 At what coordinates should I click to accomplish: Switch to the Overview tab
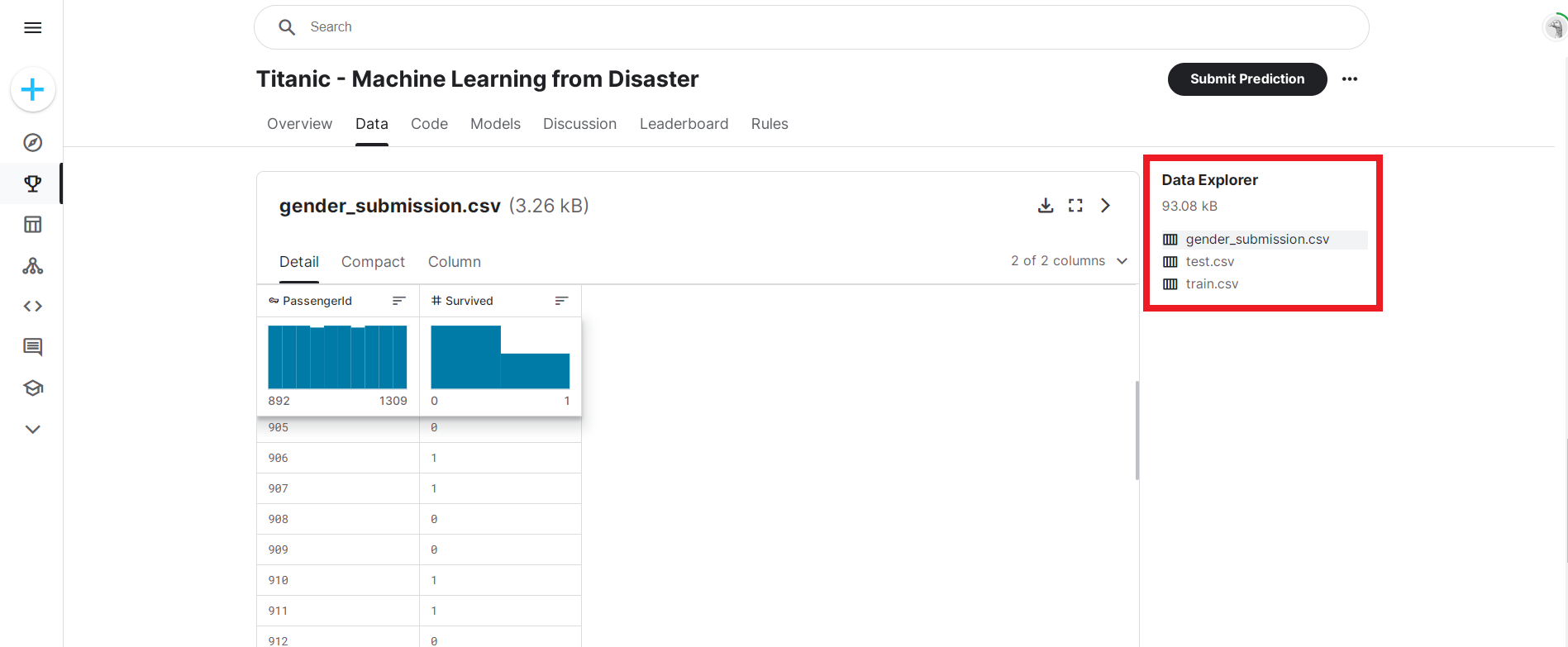pyautogui.click(x=299, y=124)
